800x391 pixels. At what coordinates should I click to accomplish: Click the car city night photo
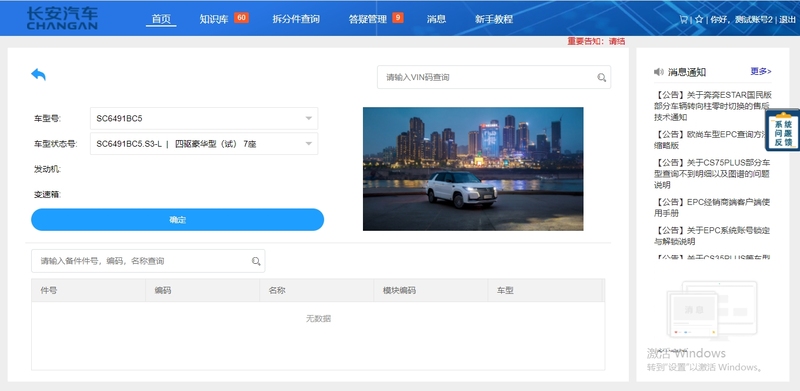(x=473, y=168)
